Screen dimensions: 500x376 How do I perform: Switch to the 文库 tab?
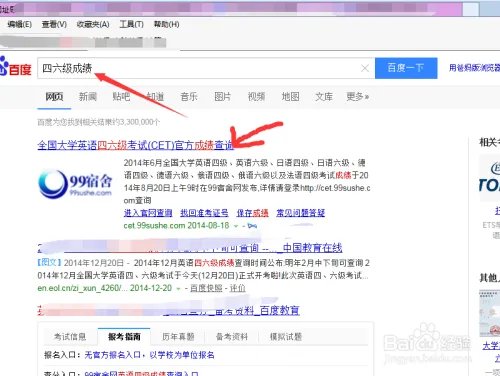(x=324, y=97)
